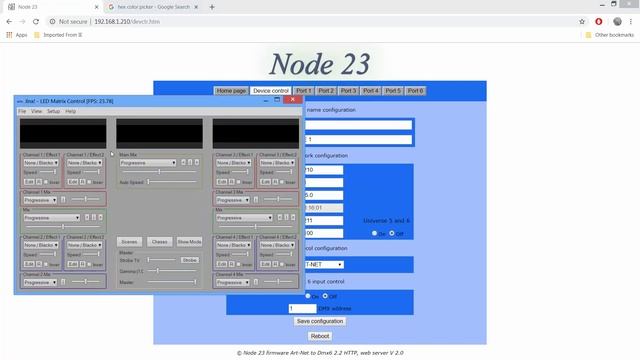Open the Help menu in Jinx
Screen dimensions: 640x360
pos(71,111)
